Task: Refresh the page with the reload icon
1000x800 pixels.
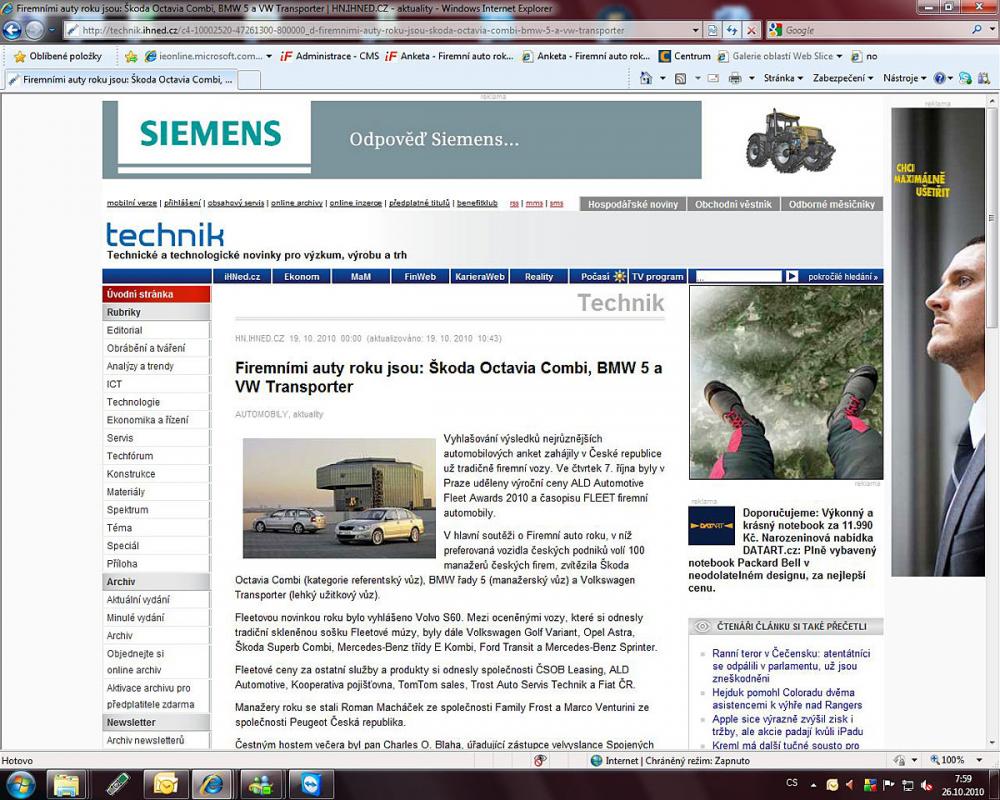Action: point(732,30)
